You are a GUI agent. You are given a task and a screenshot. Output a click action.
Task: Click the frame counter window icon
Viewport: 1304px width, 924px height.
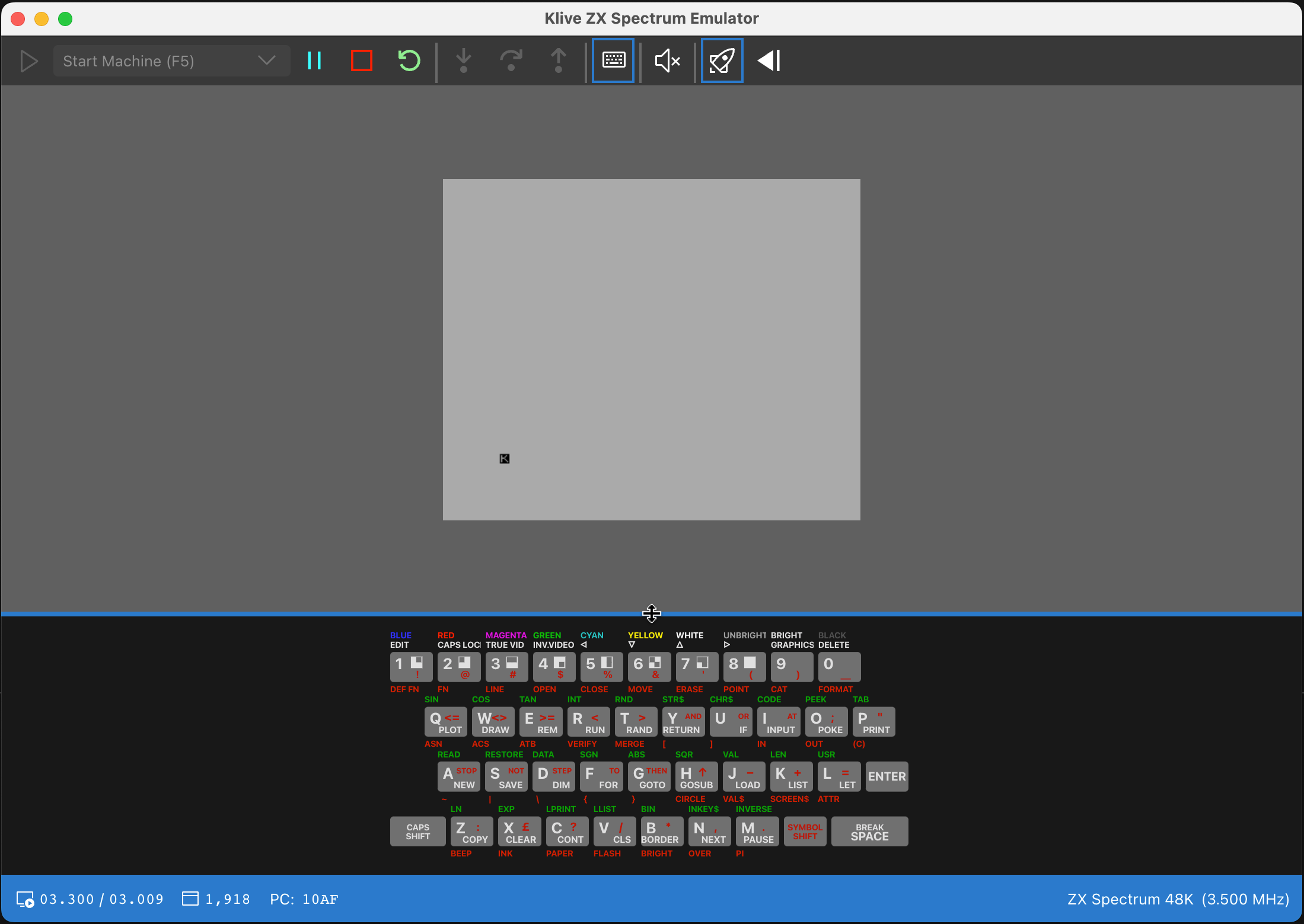click(190, 899)
